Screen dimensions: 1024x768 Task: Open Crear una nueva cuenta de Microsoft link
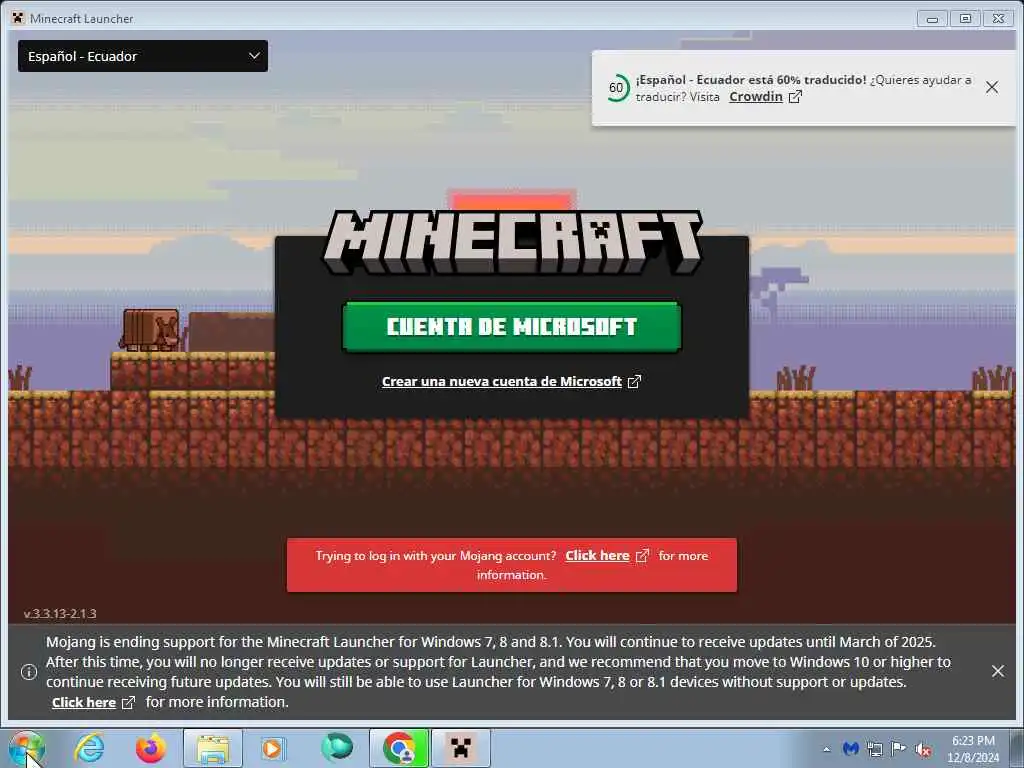coord(502,381)
